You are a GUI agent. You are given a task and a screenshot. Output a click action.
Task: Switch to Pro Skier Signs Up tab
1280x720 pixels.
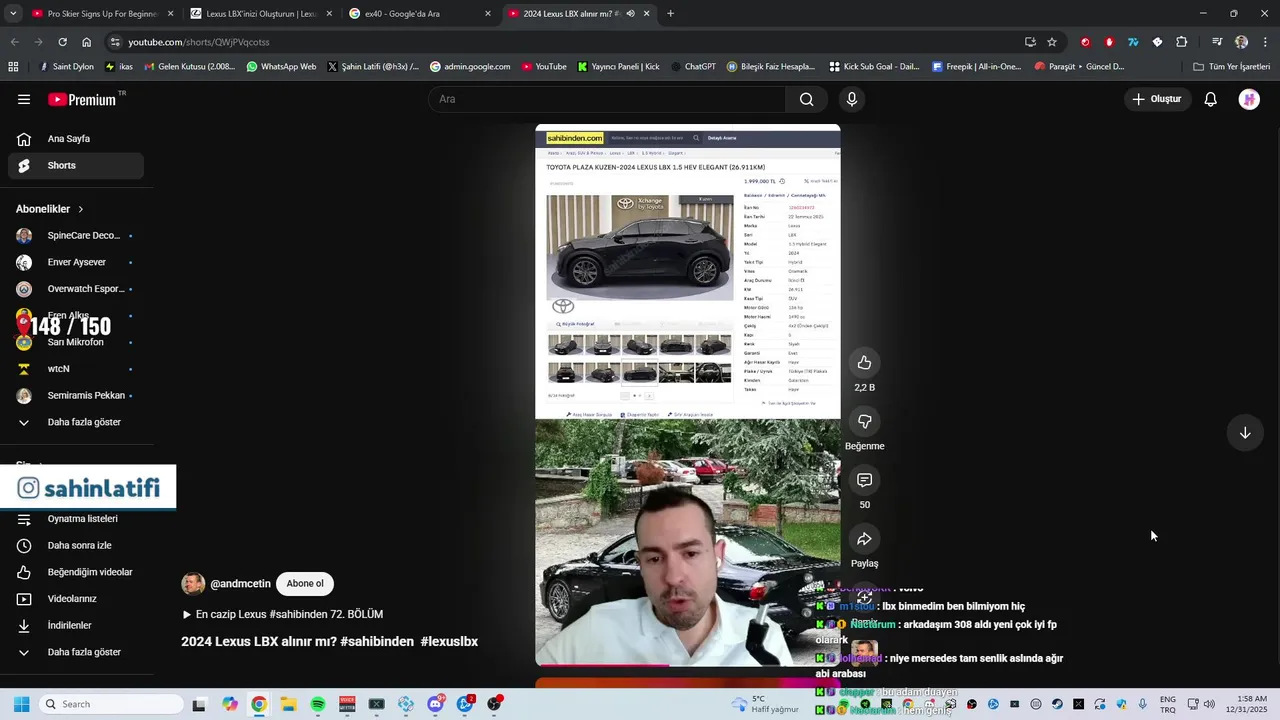pos(103,14)
